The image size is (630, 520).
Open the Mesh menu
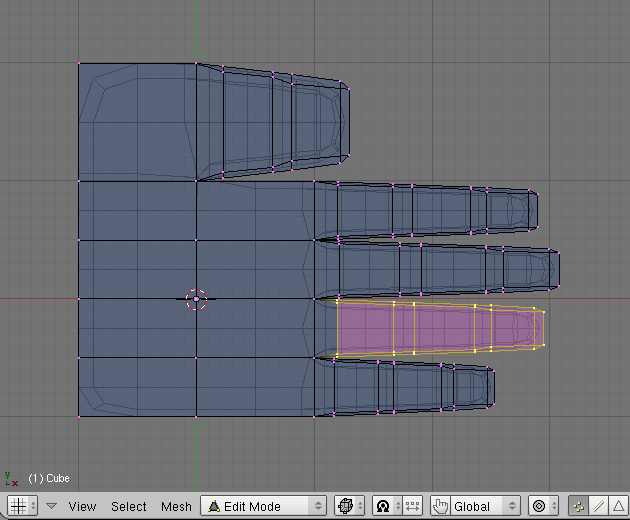(176, 506)
